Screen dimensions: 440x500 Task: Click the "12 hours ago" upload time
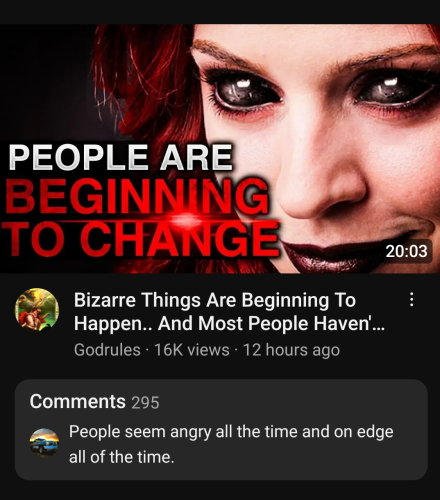click(x=291, y=350)
